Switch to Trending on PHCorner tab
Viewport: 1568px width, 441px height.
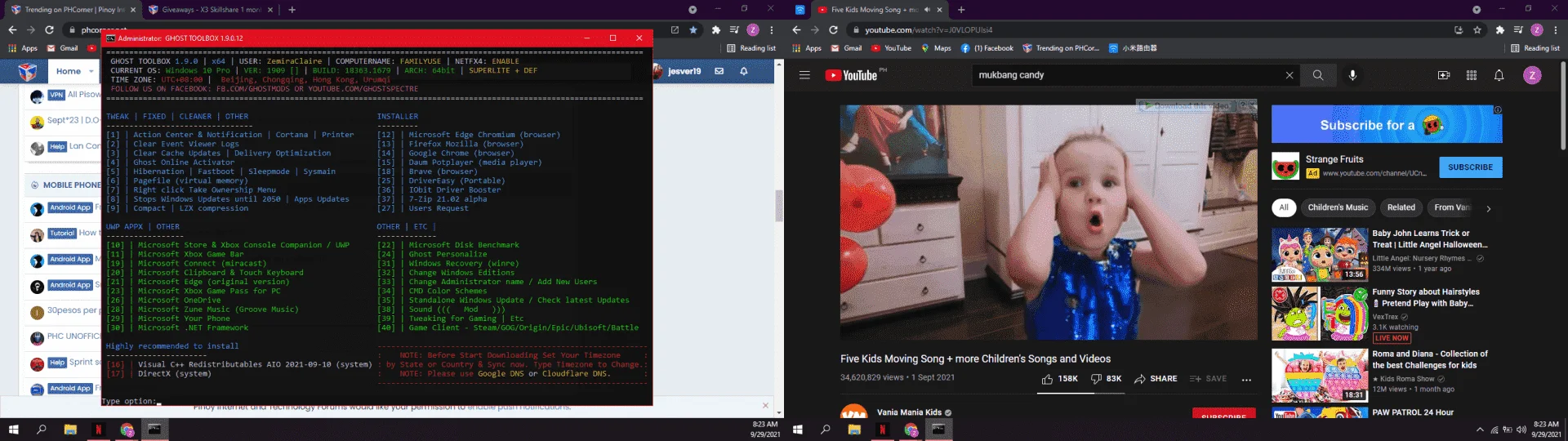pyautogui.click(x=73, y=10)
